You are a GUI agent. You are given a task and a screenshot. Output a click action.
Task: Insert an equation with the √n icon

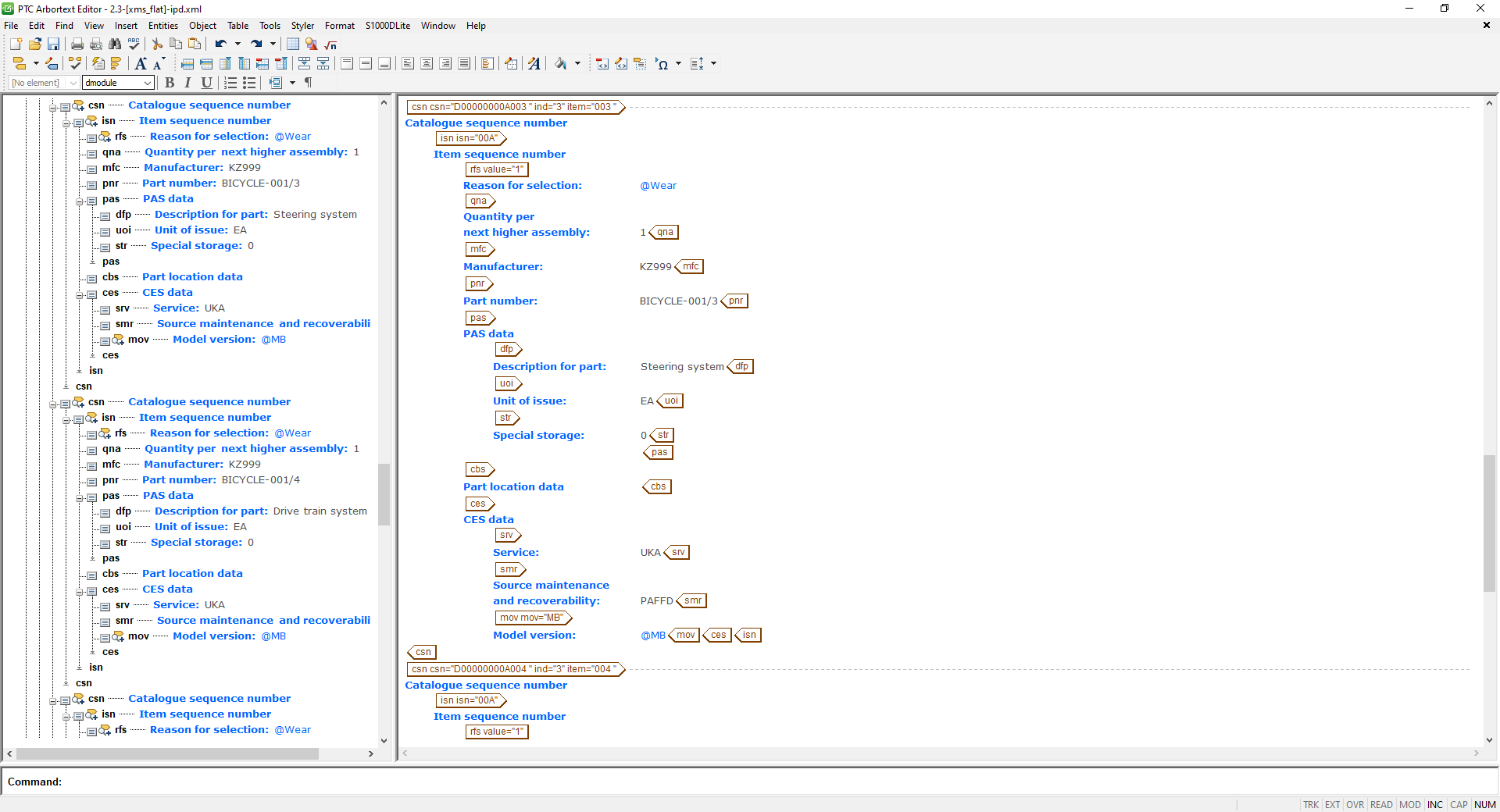(330, 45)
